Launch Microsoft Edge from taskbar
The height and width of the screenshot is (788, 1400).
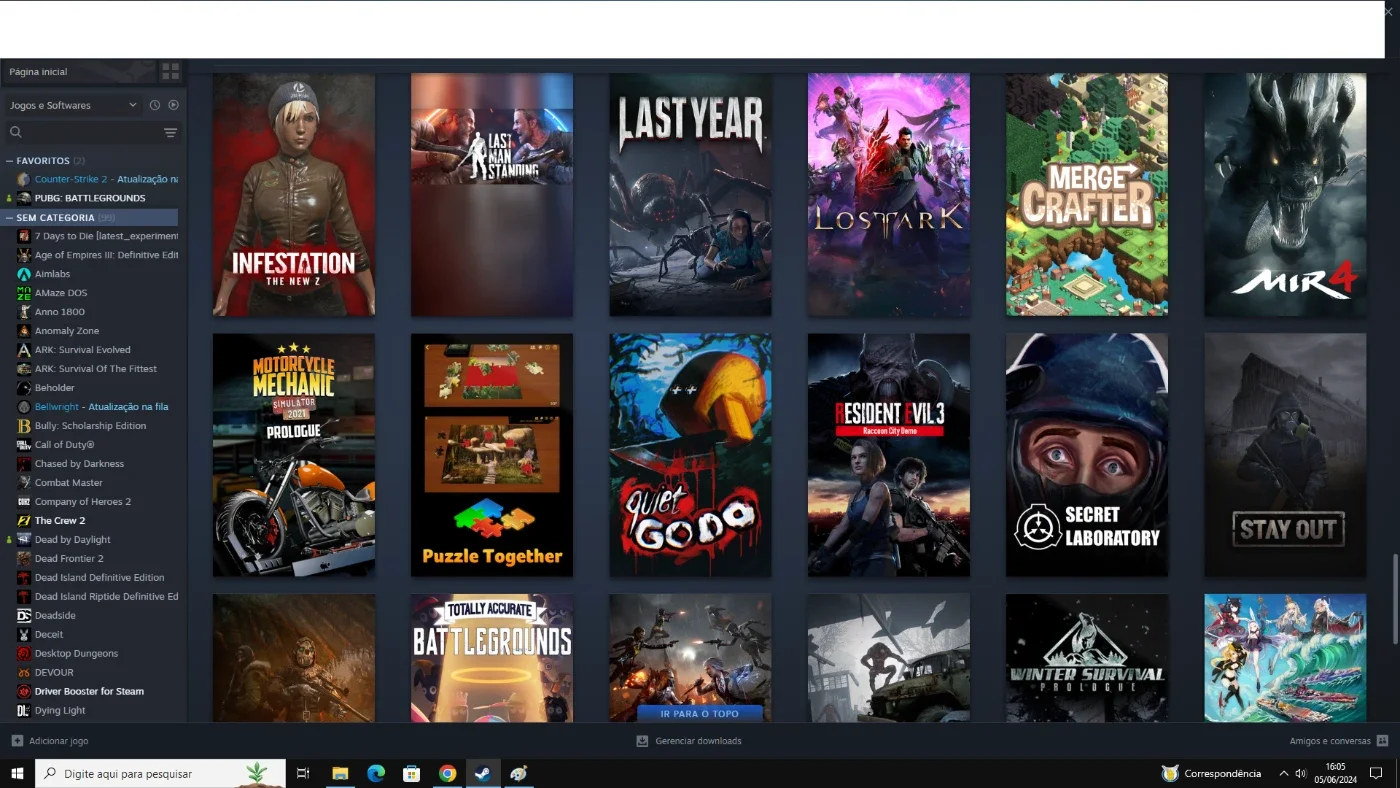(376, 773)
